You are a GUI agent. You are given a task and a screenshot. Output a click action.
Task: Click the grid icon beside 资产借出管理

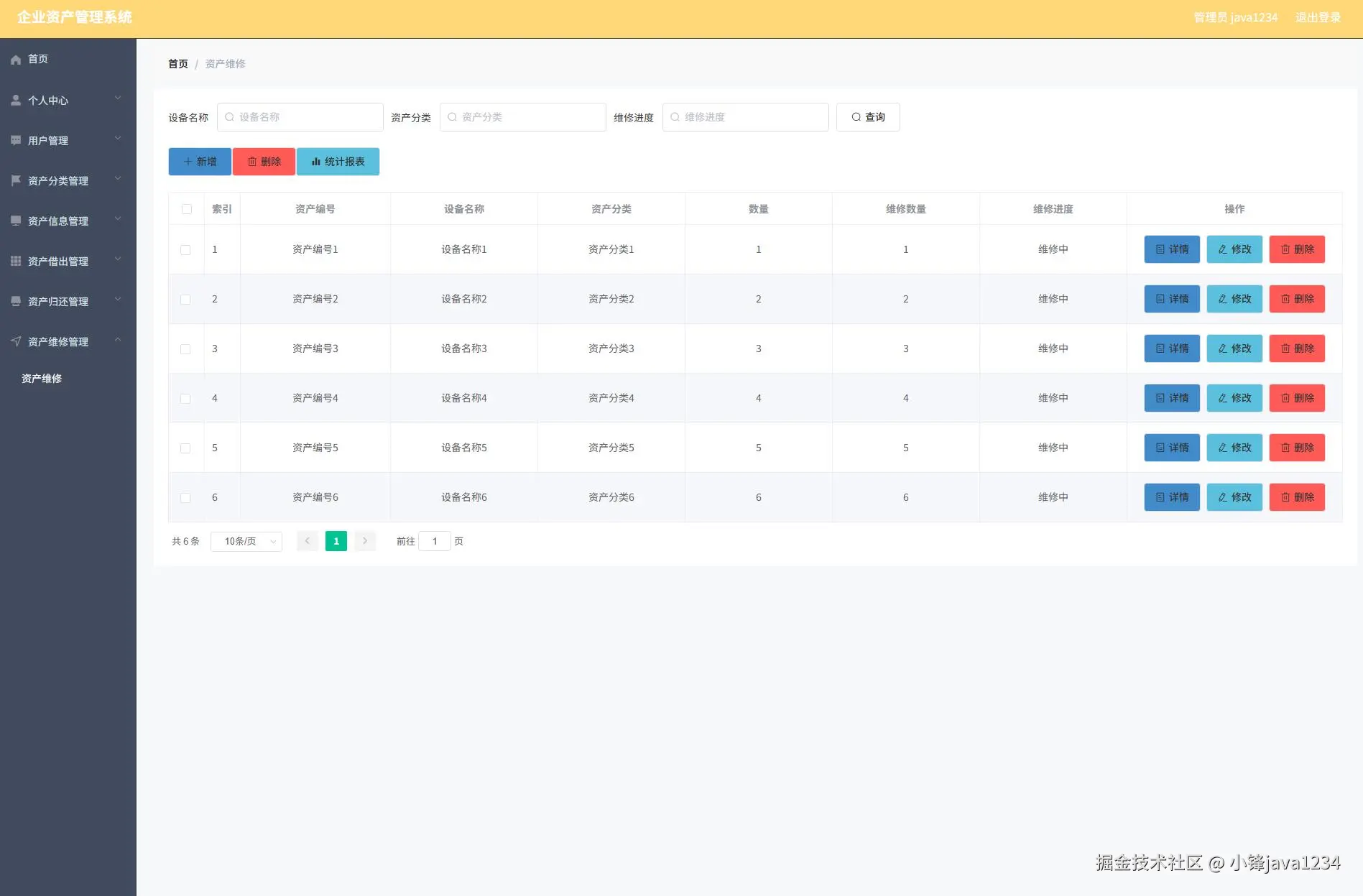16,261
